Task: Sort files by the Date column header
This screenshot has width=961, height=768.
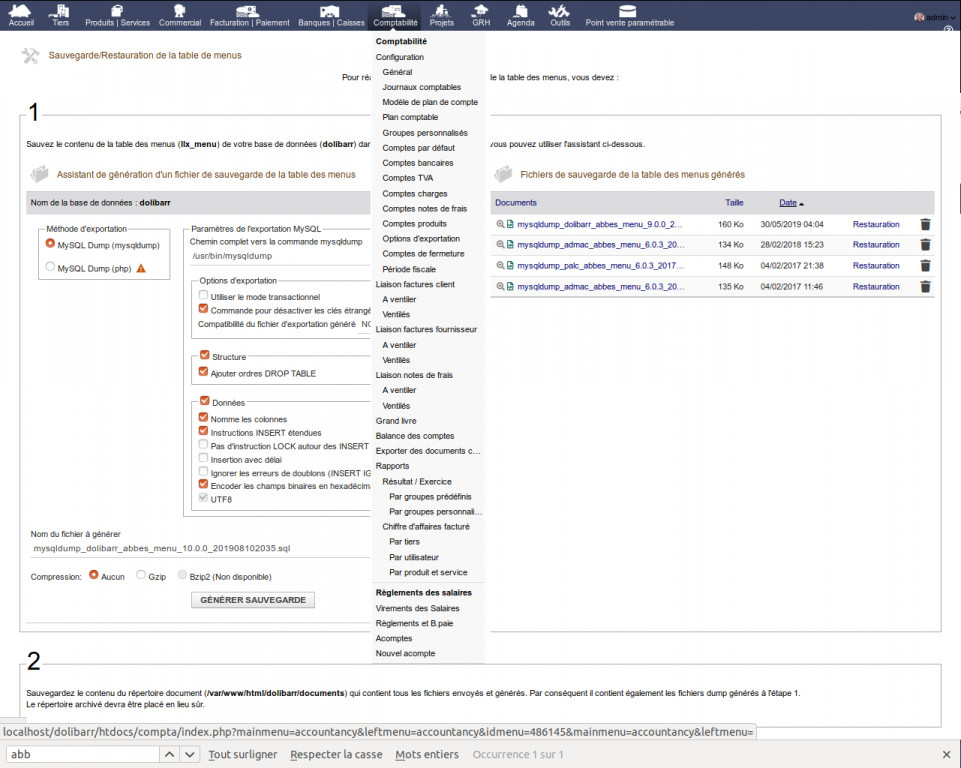Action: (x=788, y=203)
